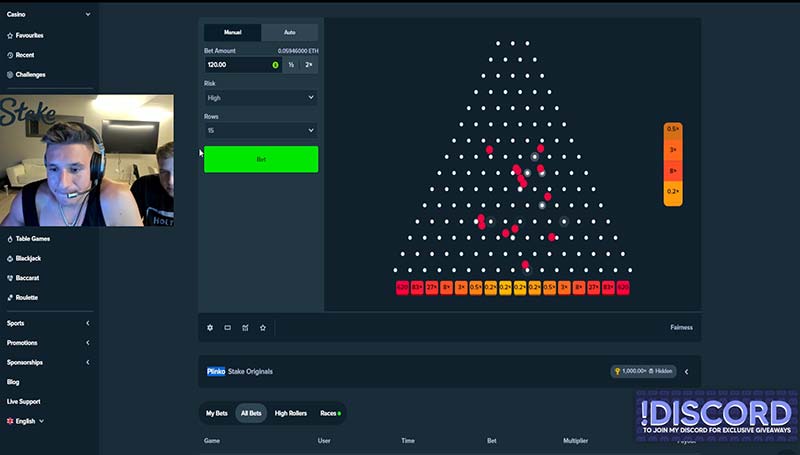This screenshot has height=455, width=800.
Task: Collapse the Casino sidebar section
Action: (88, 14)
